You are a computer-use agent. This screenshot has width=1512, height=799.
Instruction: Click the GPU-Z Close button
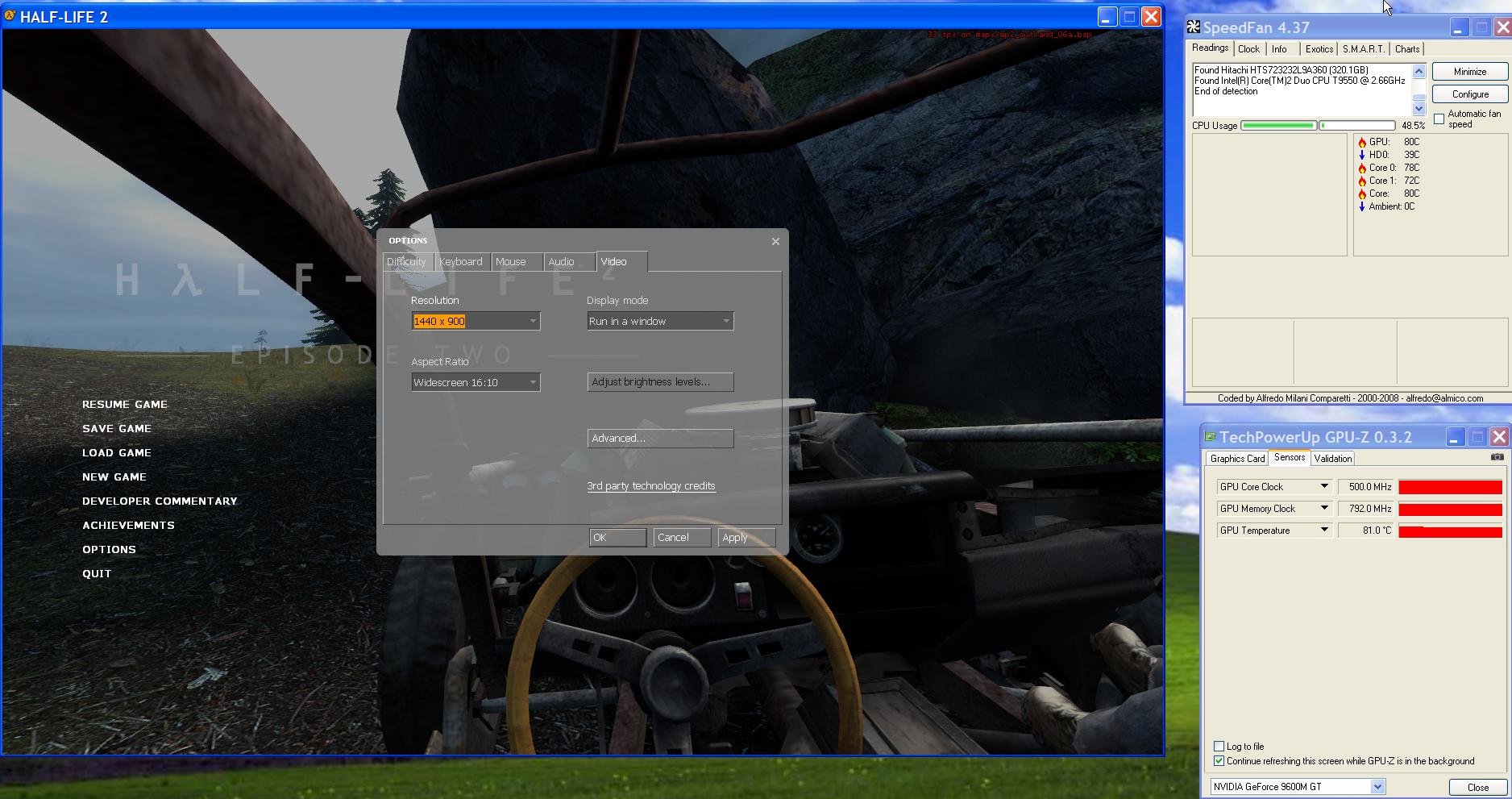click(x=1477, y=788)
